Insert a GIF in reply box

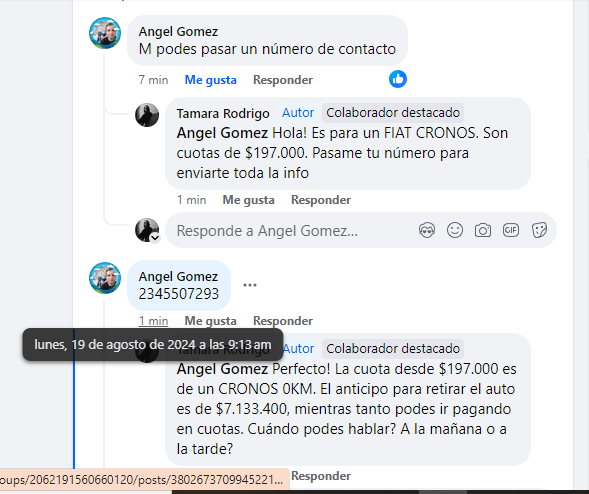click(x=511, y=230)
